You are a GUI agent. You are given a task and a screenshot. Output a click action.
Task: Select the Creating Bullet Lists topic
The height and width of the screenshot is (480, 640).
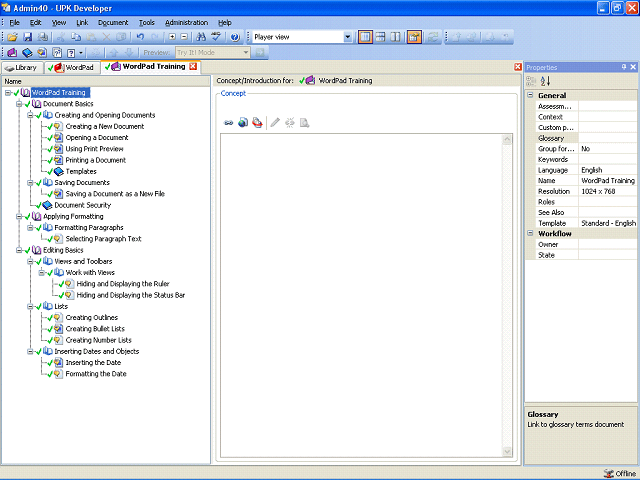click(95, 329)
